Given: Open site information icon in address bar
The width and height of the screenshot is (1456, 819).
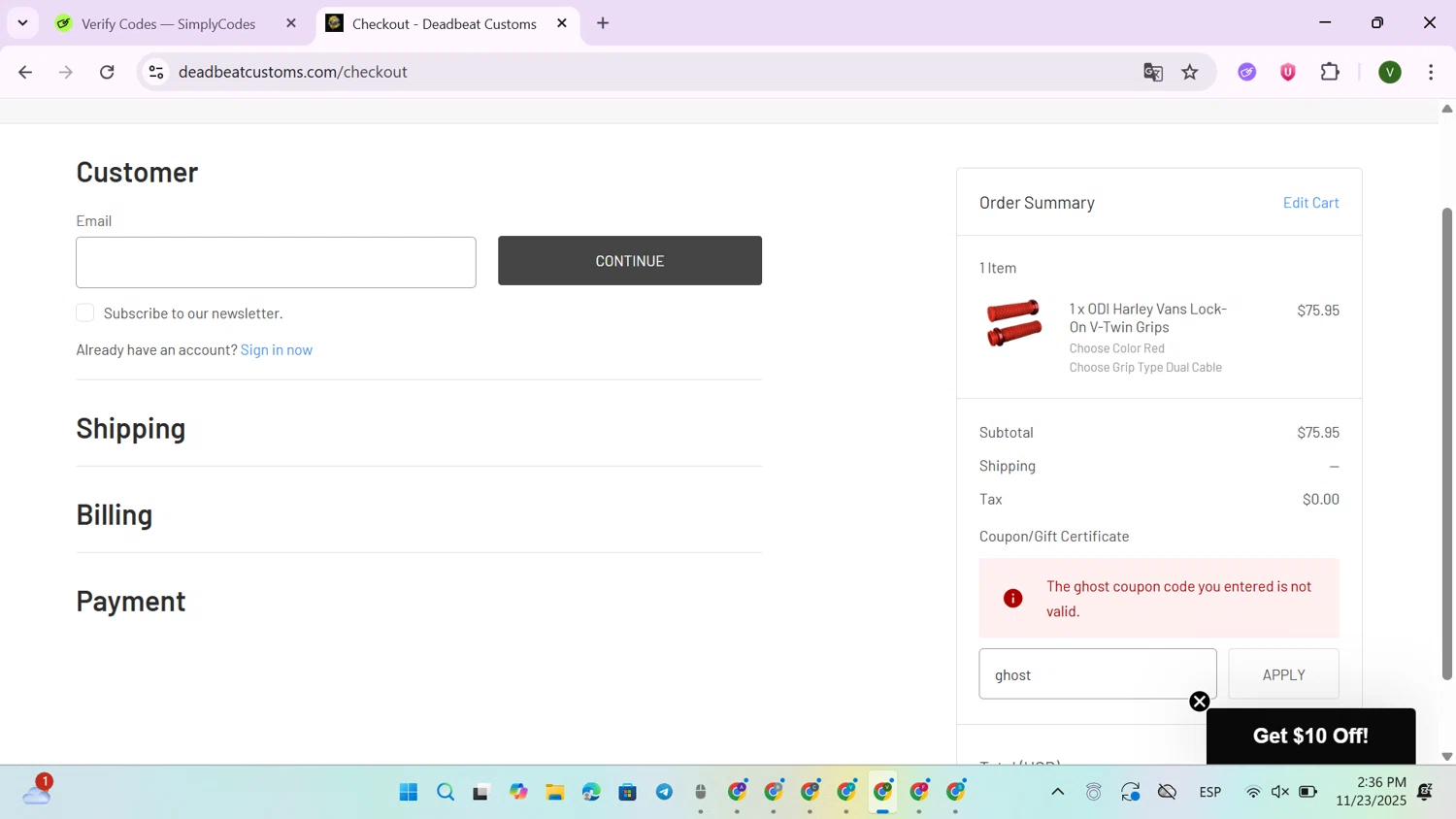Looking at the screenshot, I should (156, 72).
